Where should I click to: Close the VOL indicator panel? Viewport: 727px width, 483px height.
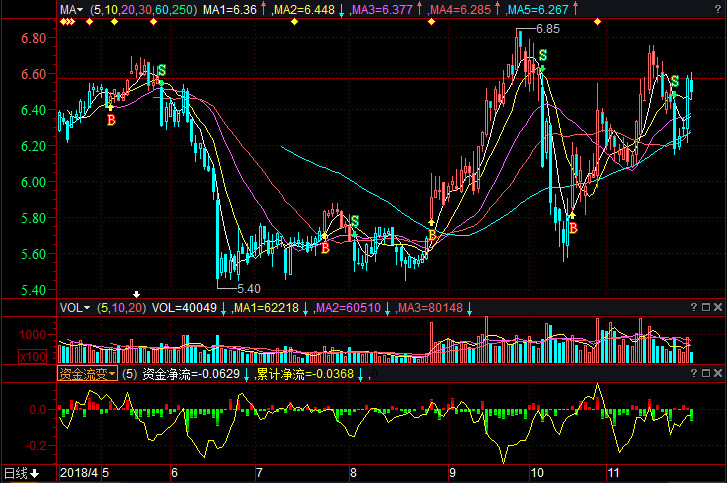point(715,308)
